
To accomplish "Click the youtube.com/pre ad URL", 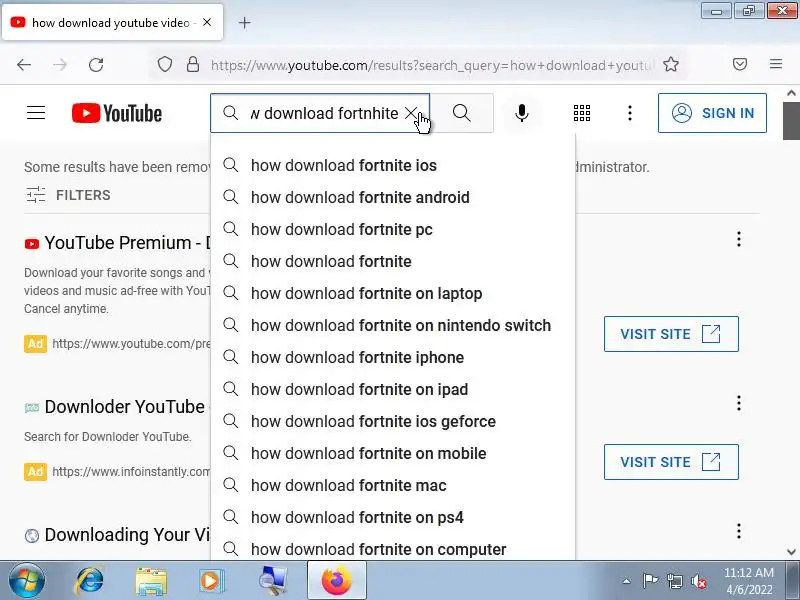I will coord(131,344).
